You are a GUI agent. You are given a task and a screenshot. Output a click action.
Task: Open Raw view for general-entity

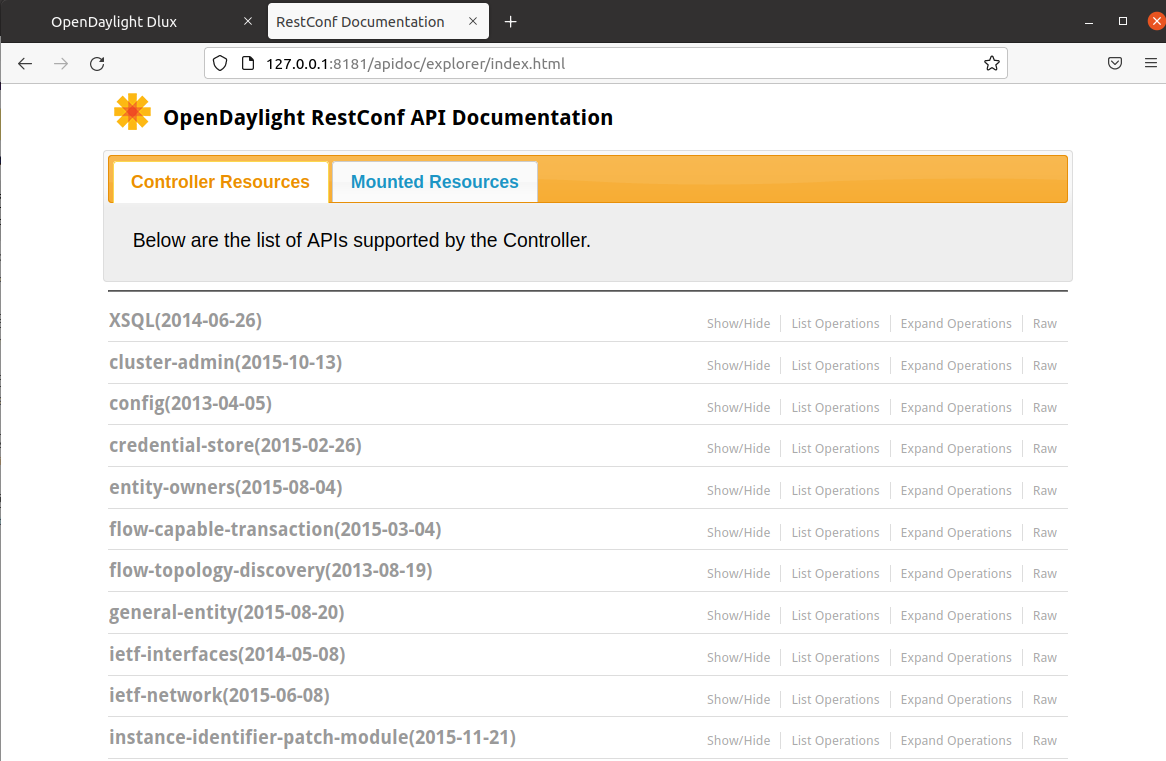[1044, 616]
